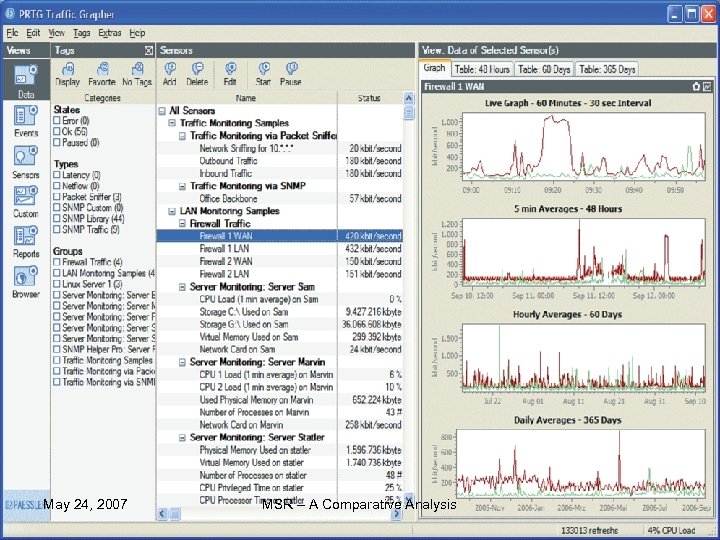Collapse Traffic Monitoring via SNMP node

pos(182,186)
